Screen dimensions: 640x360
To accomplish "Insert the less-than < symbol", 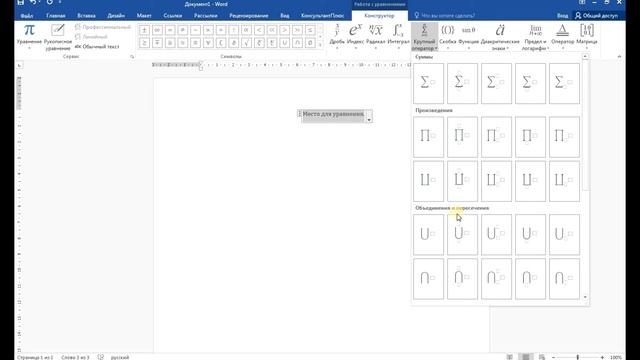I will [x=259, y=30].
